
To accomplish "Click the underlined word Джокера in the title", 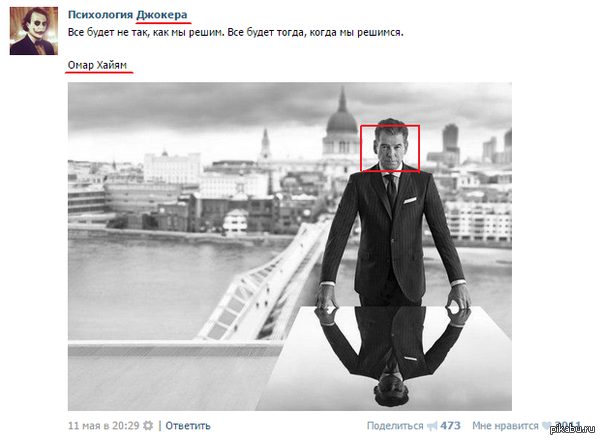I will click(162, 15).
